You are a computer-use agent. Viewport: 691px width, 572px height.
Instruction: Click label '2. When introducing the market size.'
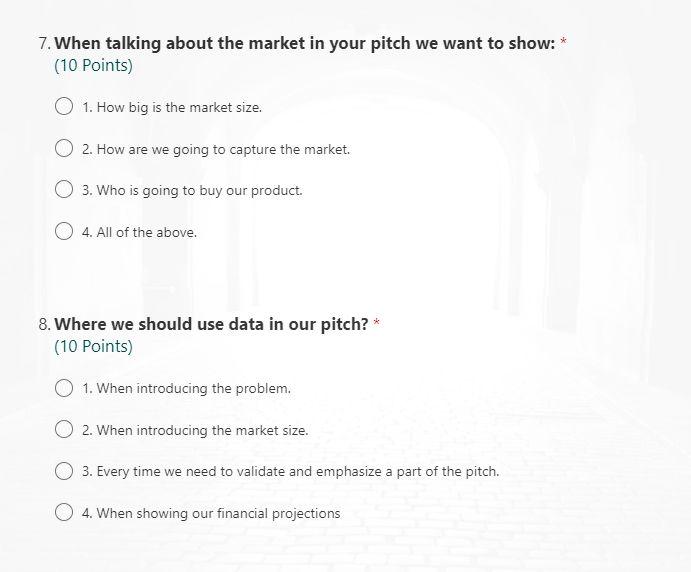pyautogui.click(x=195, y=430)
